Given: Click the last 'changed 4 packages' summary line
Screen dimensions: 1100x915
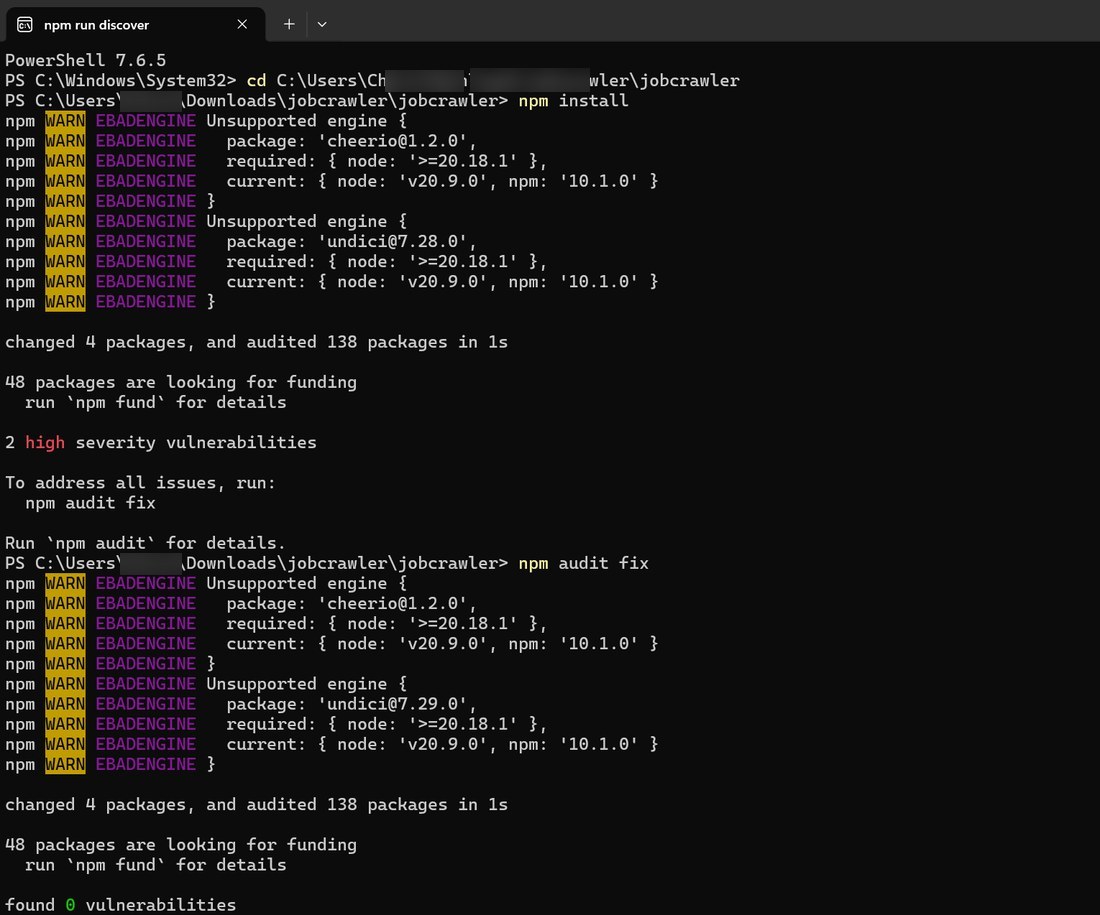Looking at the screenshot, I should 256,805.
